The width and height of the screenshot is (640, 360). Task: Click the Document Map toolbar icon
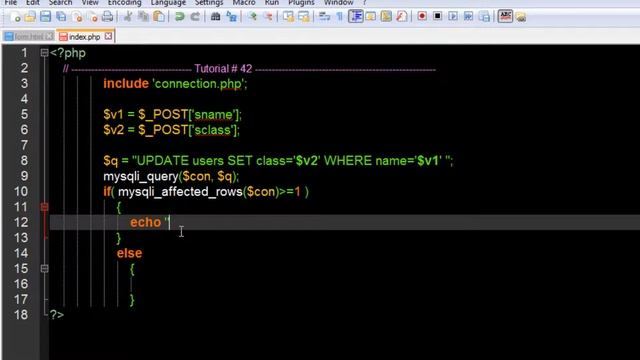pyautogui.click(x=386, y=17)
